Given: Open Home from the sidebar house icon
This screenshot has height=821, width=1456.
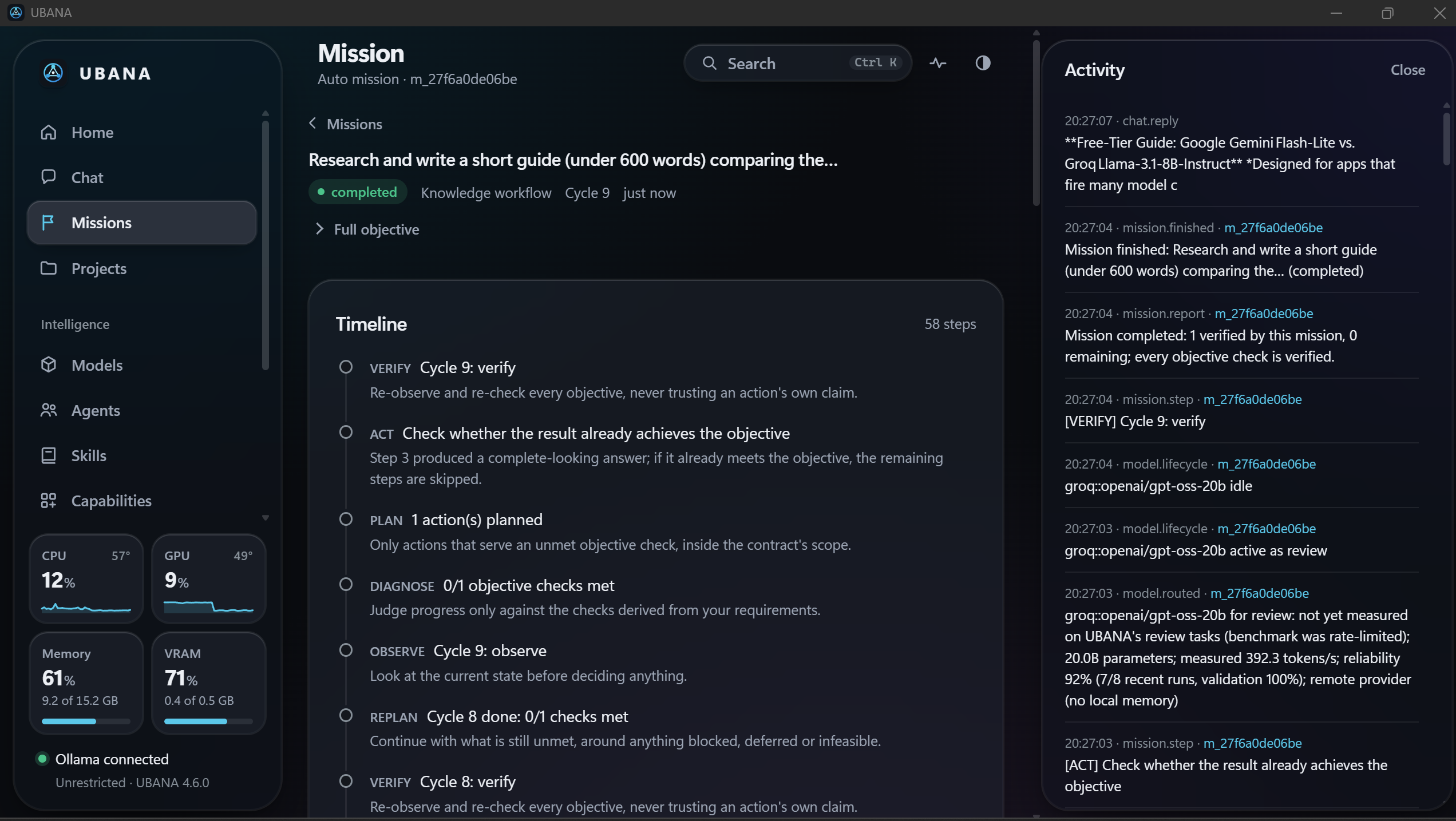Looking at the screenshot, I should pyautogui.click(x=49, y=132).
